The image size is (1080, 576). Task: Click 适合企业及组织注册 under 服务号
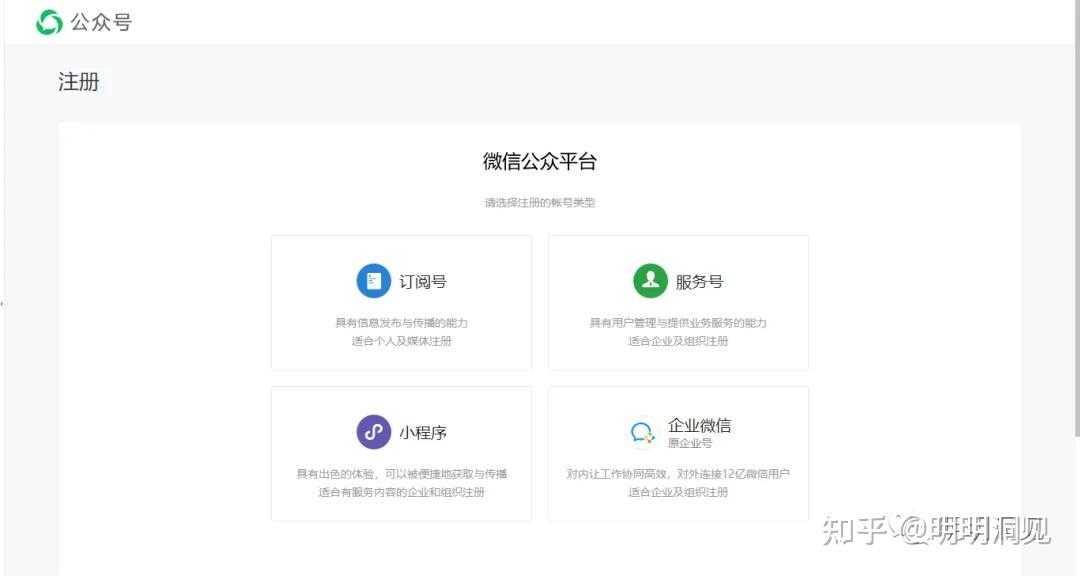coord(678,341)
